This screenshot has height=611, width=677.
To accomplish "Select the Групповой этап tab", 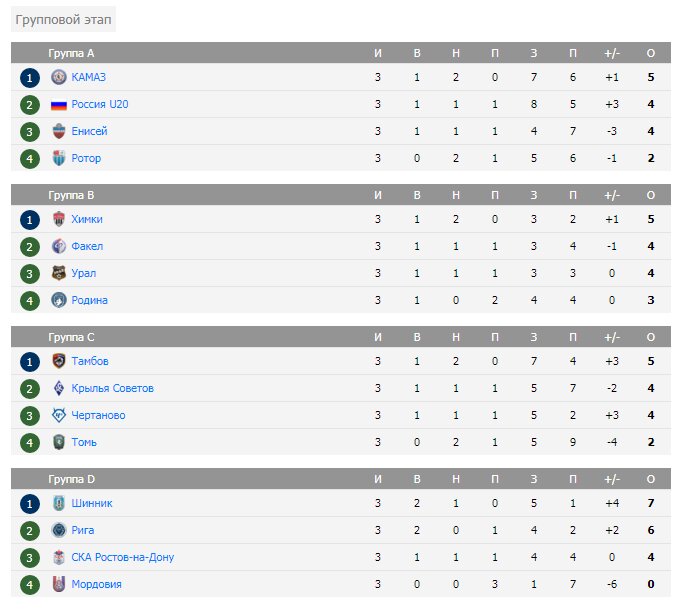I will point(63,19).
